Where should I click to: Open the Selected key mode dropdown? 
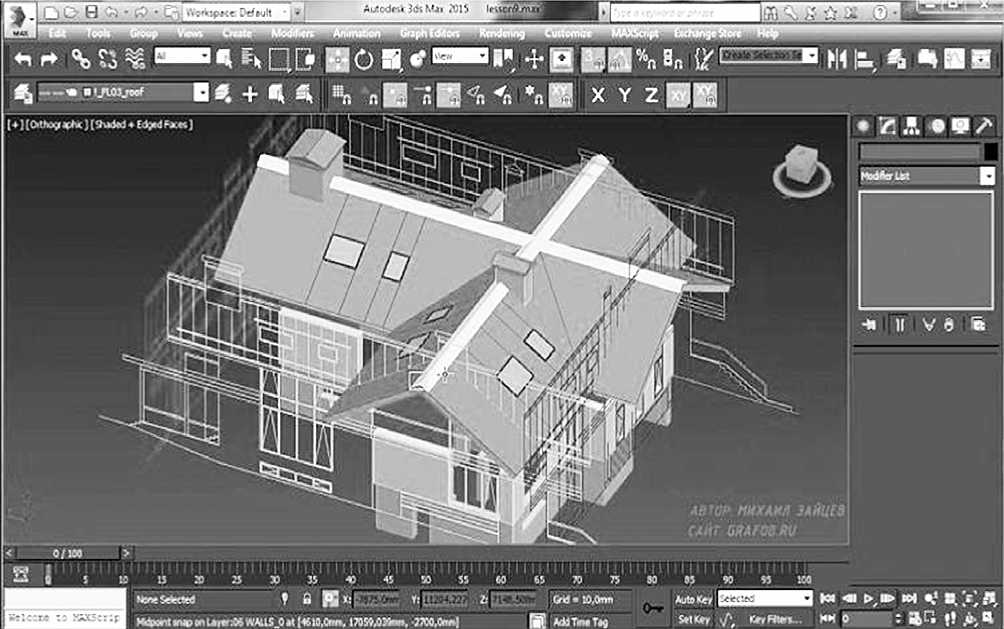(x=765, y=599)
